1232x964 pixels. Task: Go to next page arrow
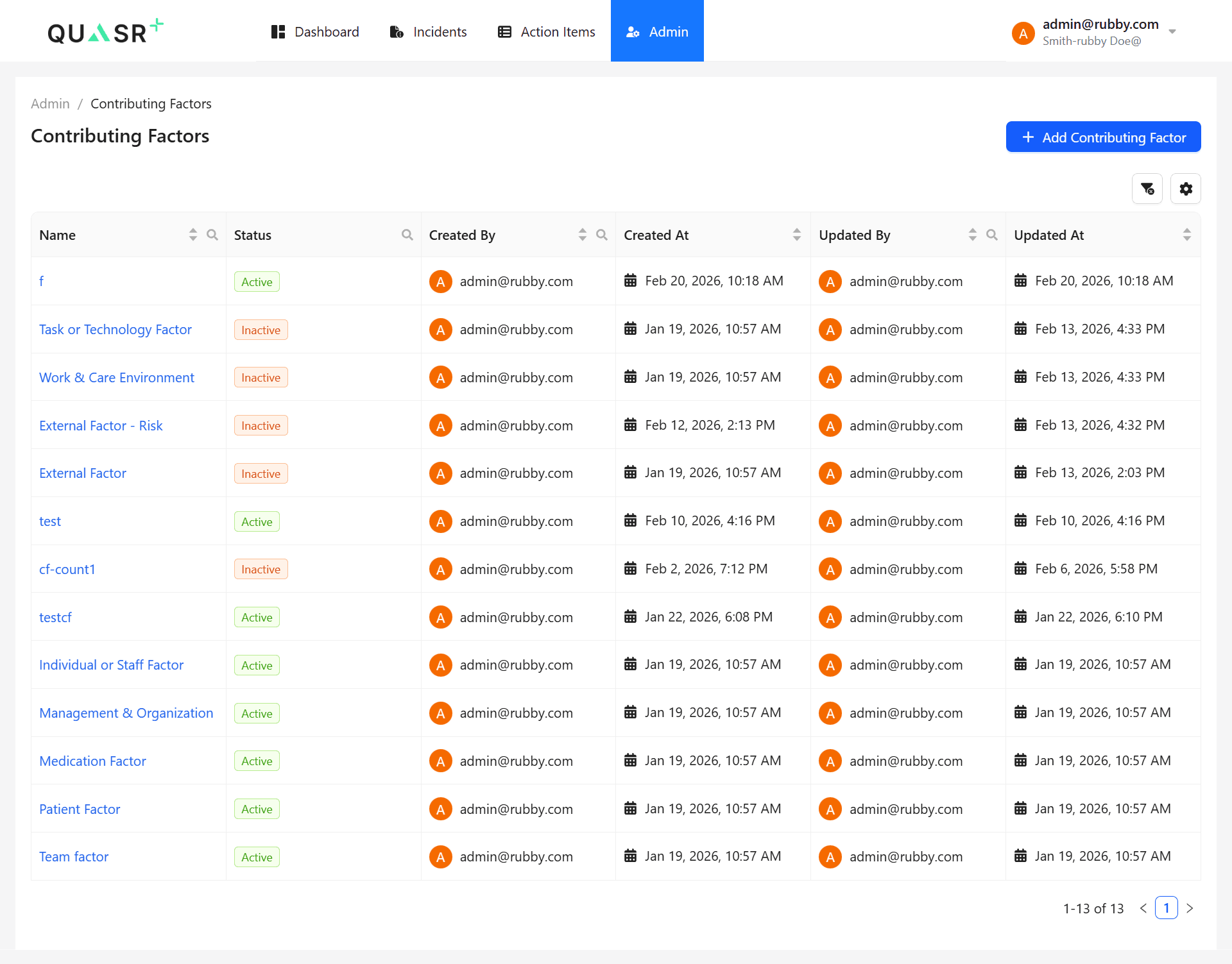[1190, 908]
